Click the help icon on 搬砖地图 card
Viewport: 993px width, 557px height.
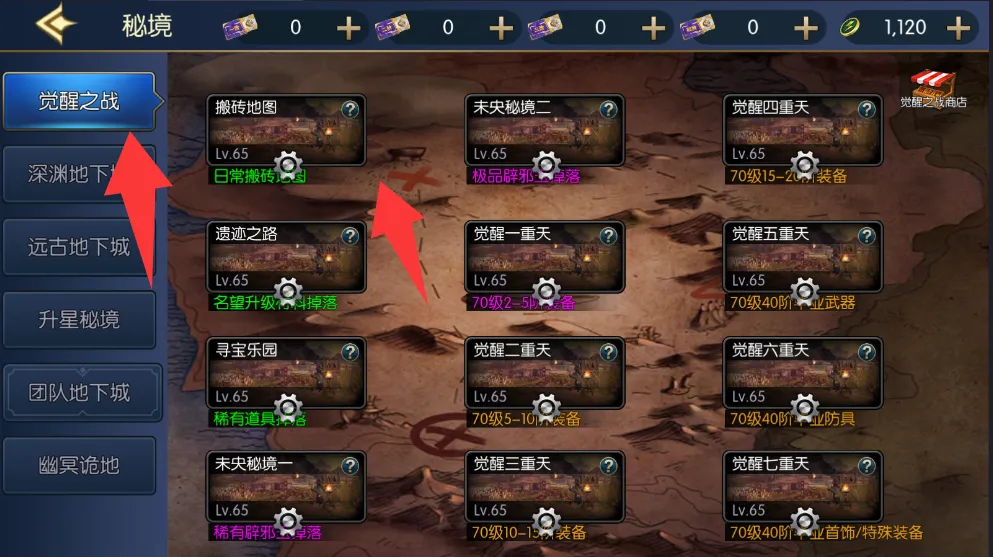pos(350,110)
